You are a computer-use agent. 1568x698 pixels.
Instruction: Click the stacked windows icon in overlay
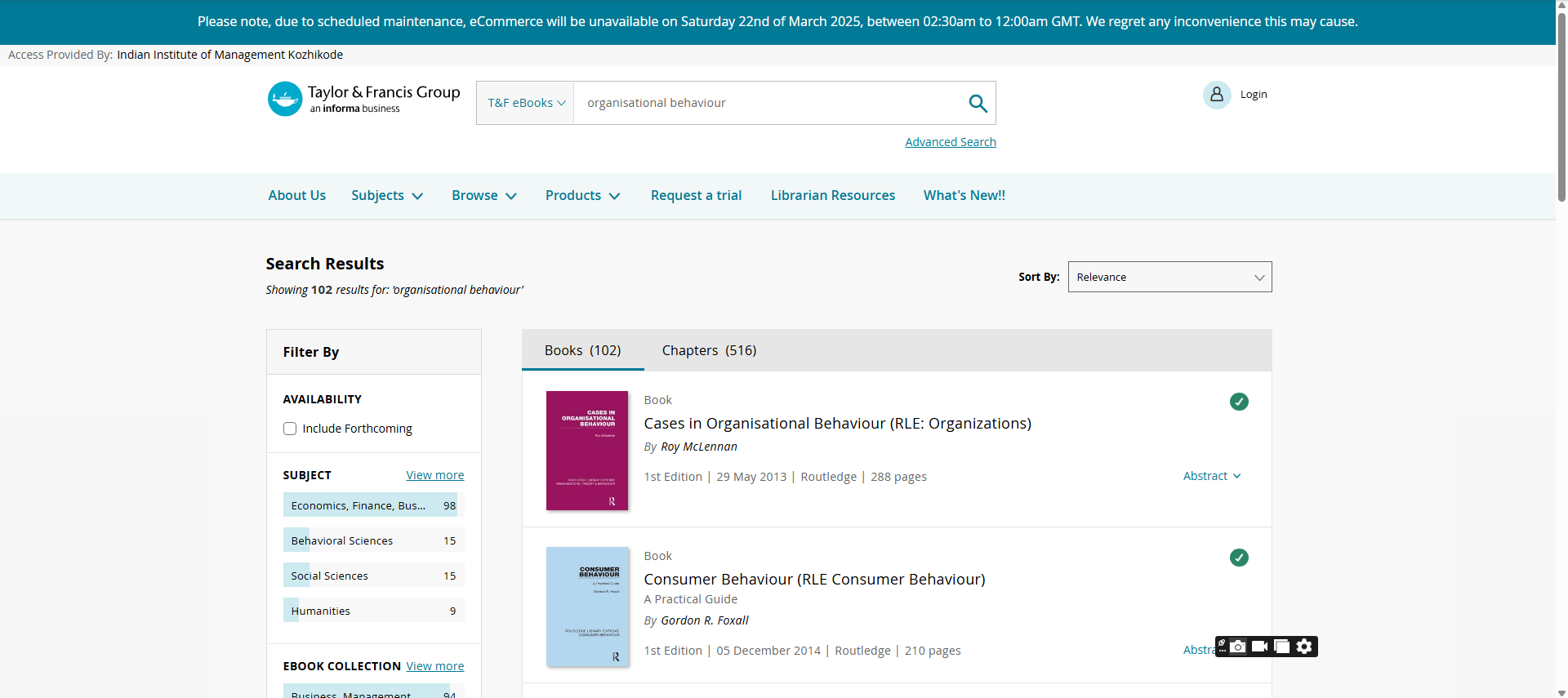click(1282, 647)
